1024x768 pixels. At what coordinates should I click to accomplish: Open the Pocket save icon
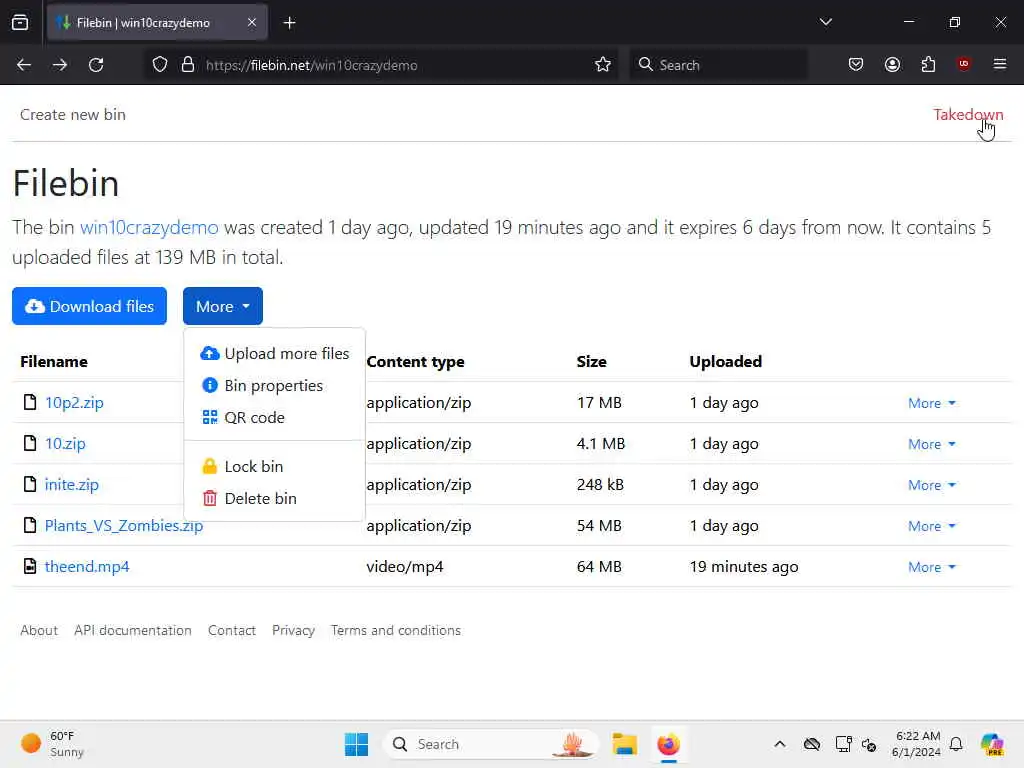(856, 64)
